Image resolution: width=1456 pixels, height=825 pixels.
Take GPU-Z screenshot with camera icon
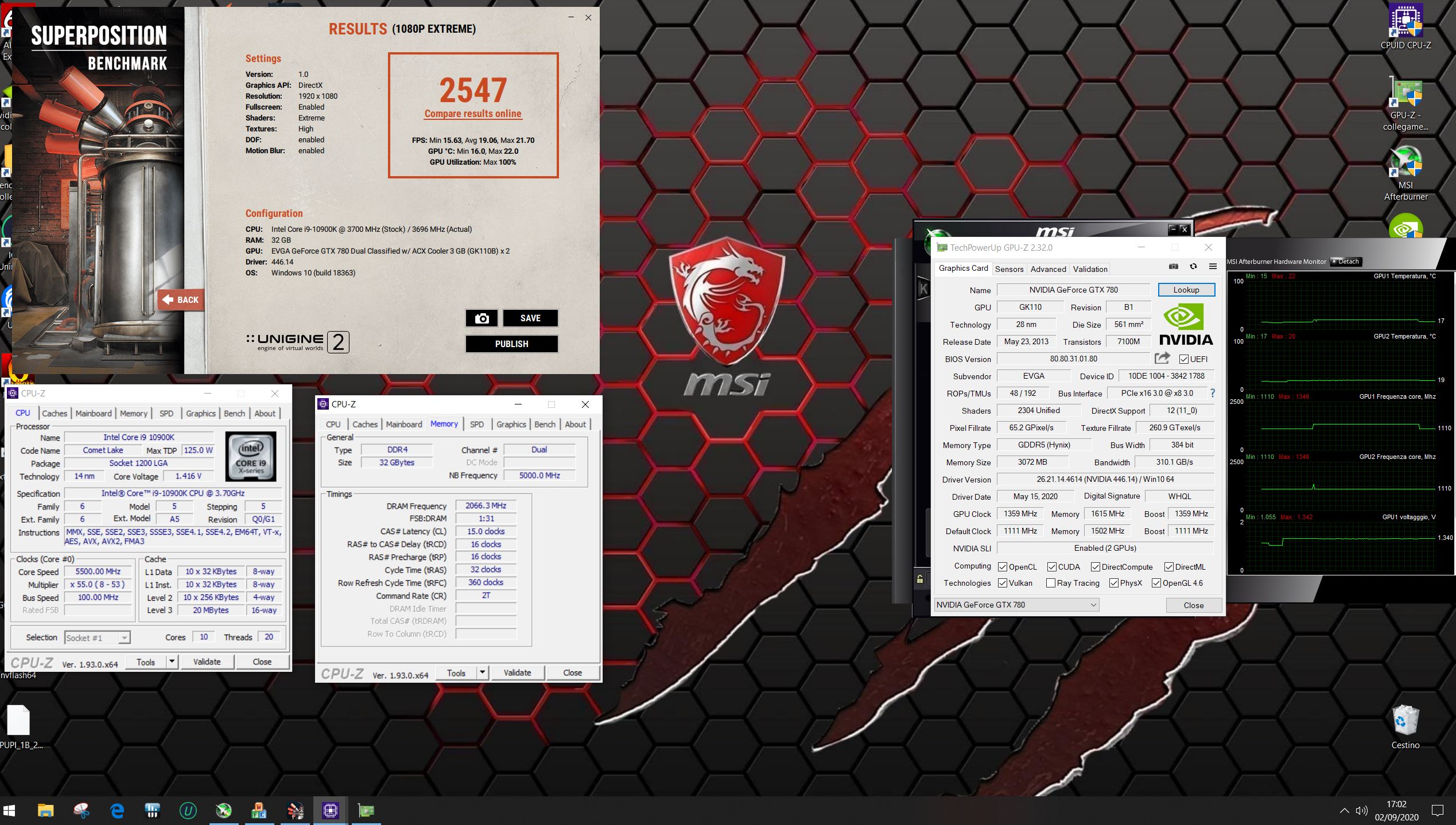pos(1174,267)
